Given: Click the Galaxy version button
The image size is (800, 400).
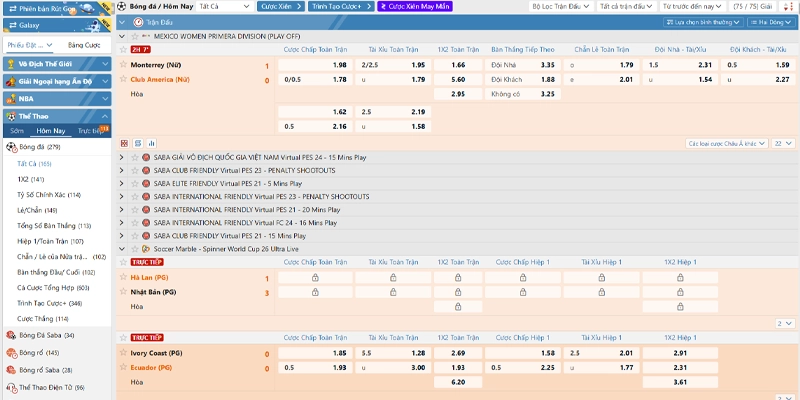Looking at the screenshot, I should click(x=57, y=25).
